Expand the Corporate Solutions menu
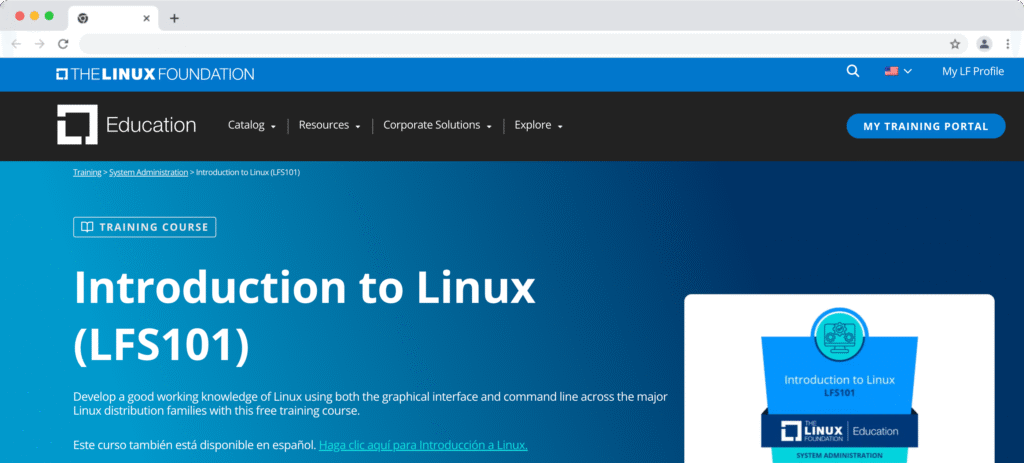The height and width of the screenshot is (463, 1024). pos(437,125)
